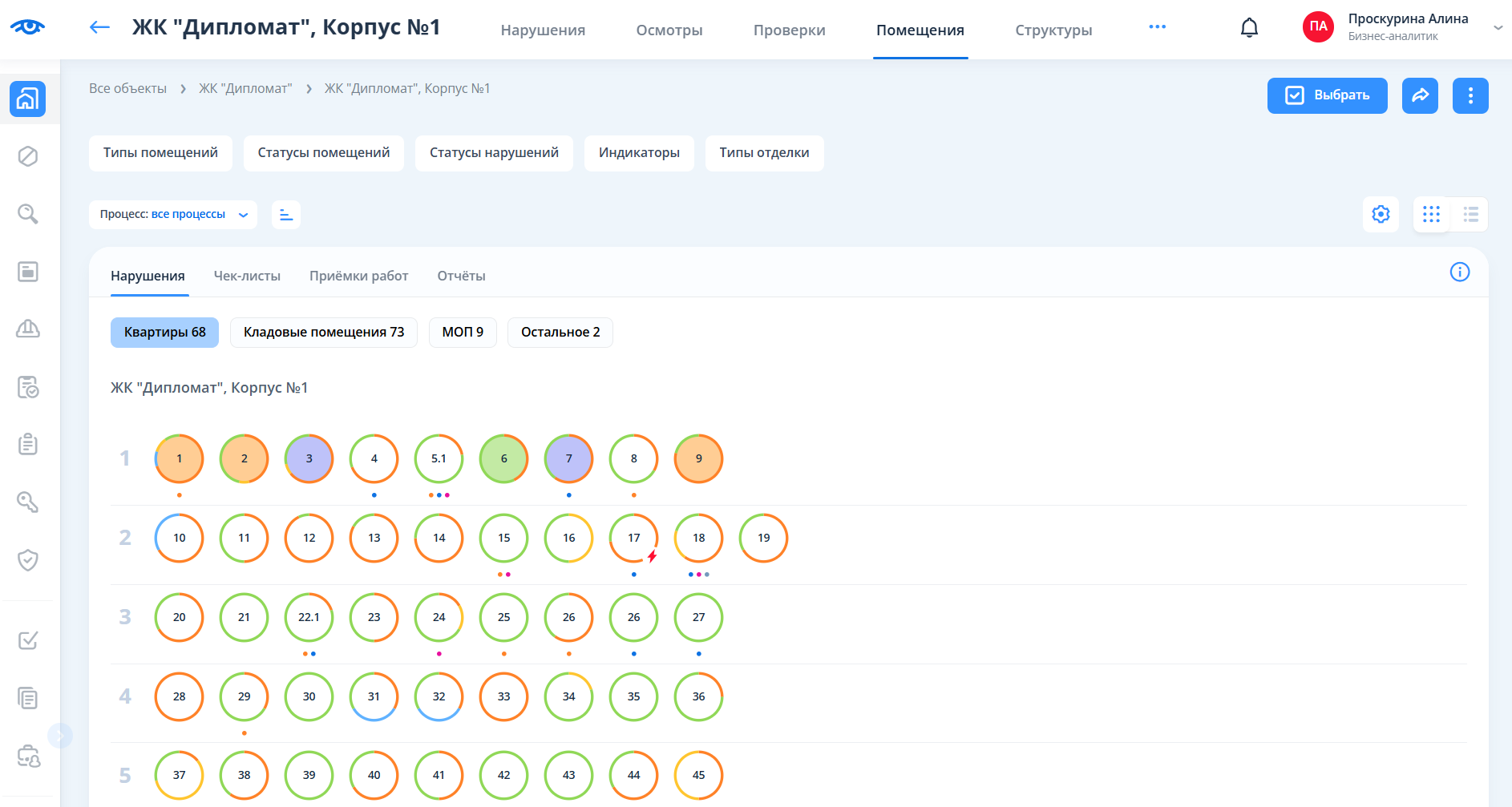Select apartment 17 circle
The height and width of the screenshot is (807, 1512).
[x=633, y=538]
